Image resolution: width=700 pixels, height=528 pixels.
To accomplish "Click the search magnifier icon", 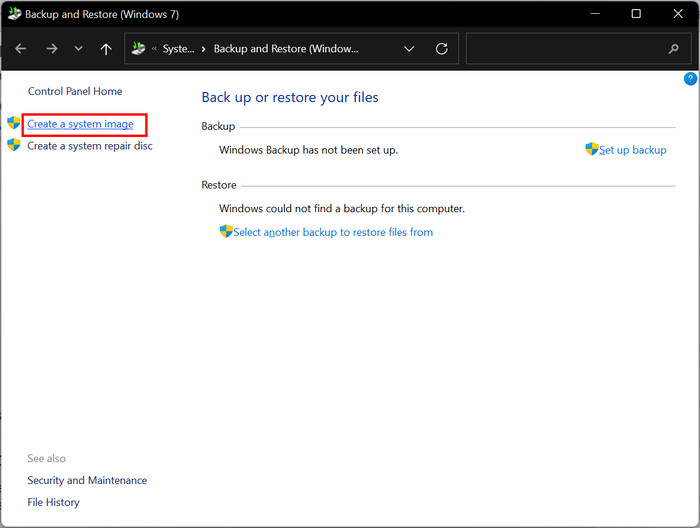I will [x=674, y=49].
